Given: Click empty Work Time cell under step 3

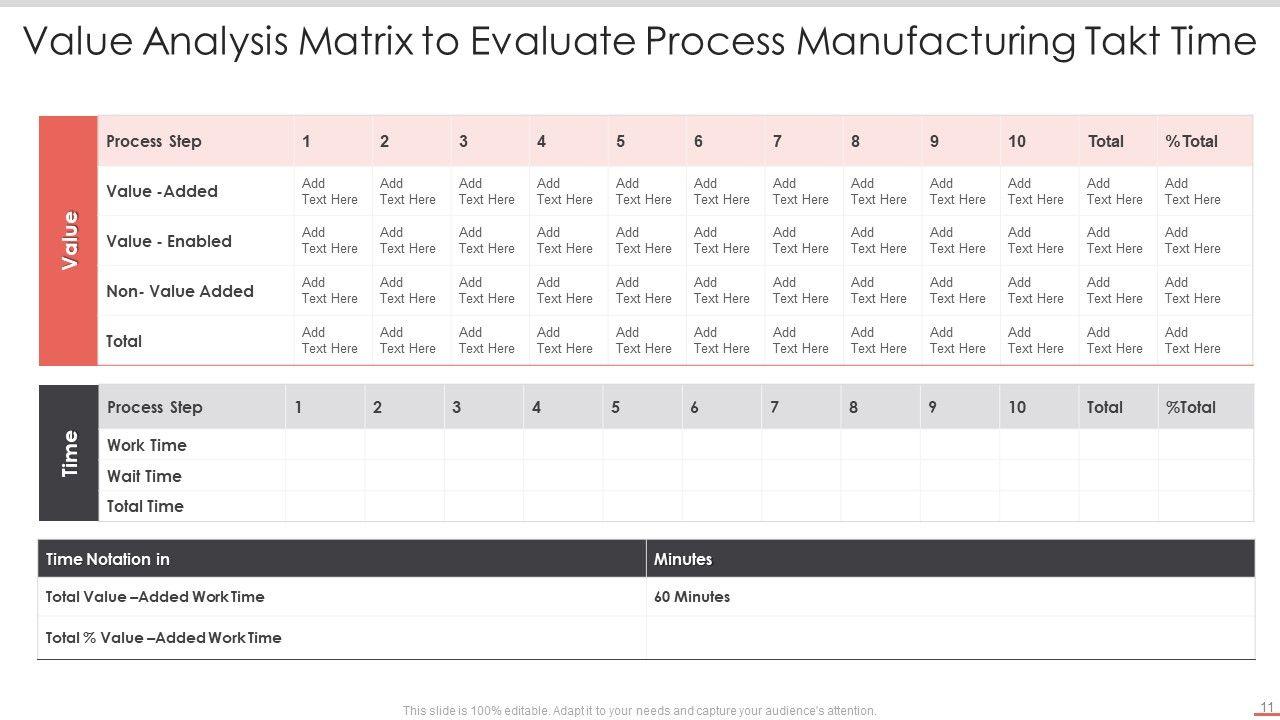Looking at the screenshot, I should pos(483,445).
